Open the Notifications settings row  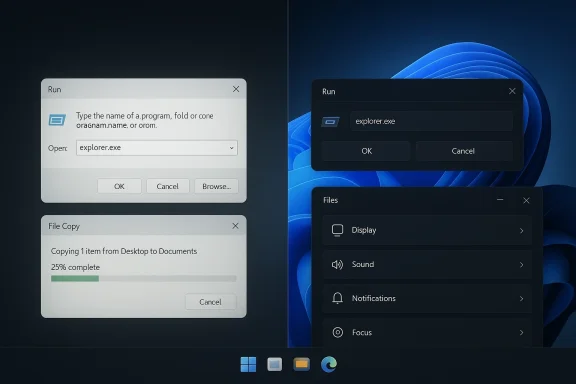tap(427, 298)
